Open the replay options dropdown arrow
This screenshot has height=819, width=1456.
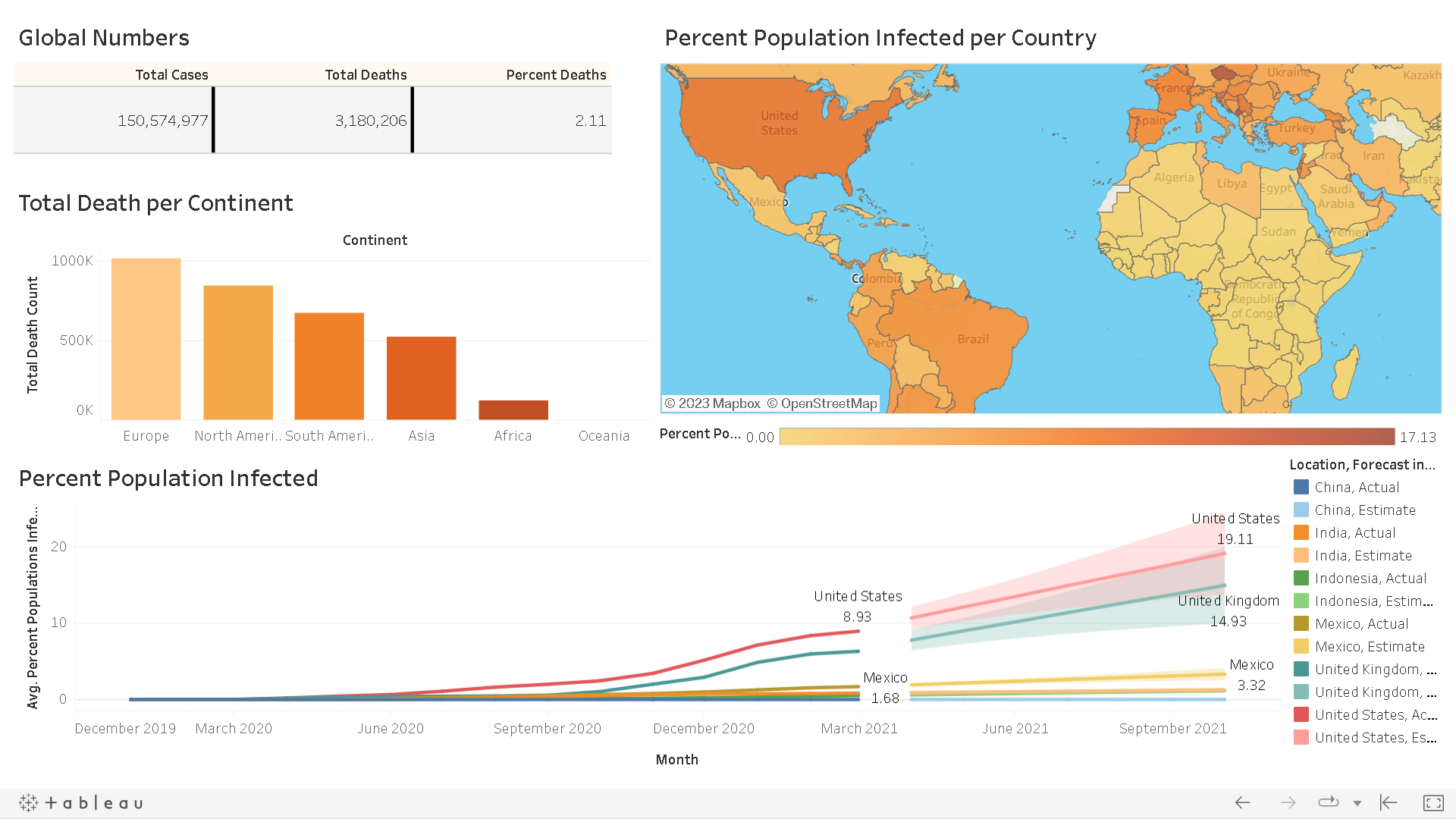1357,803
